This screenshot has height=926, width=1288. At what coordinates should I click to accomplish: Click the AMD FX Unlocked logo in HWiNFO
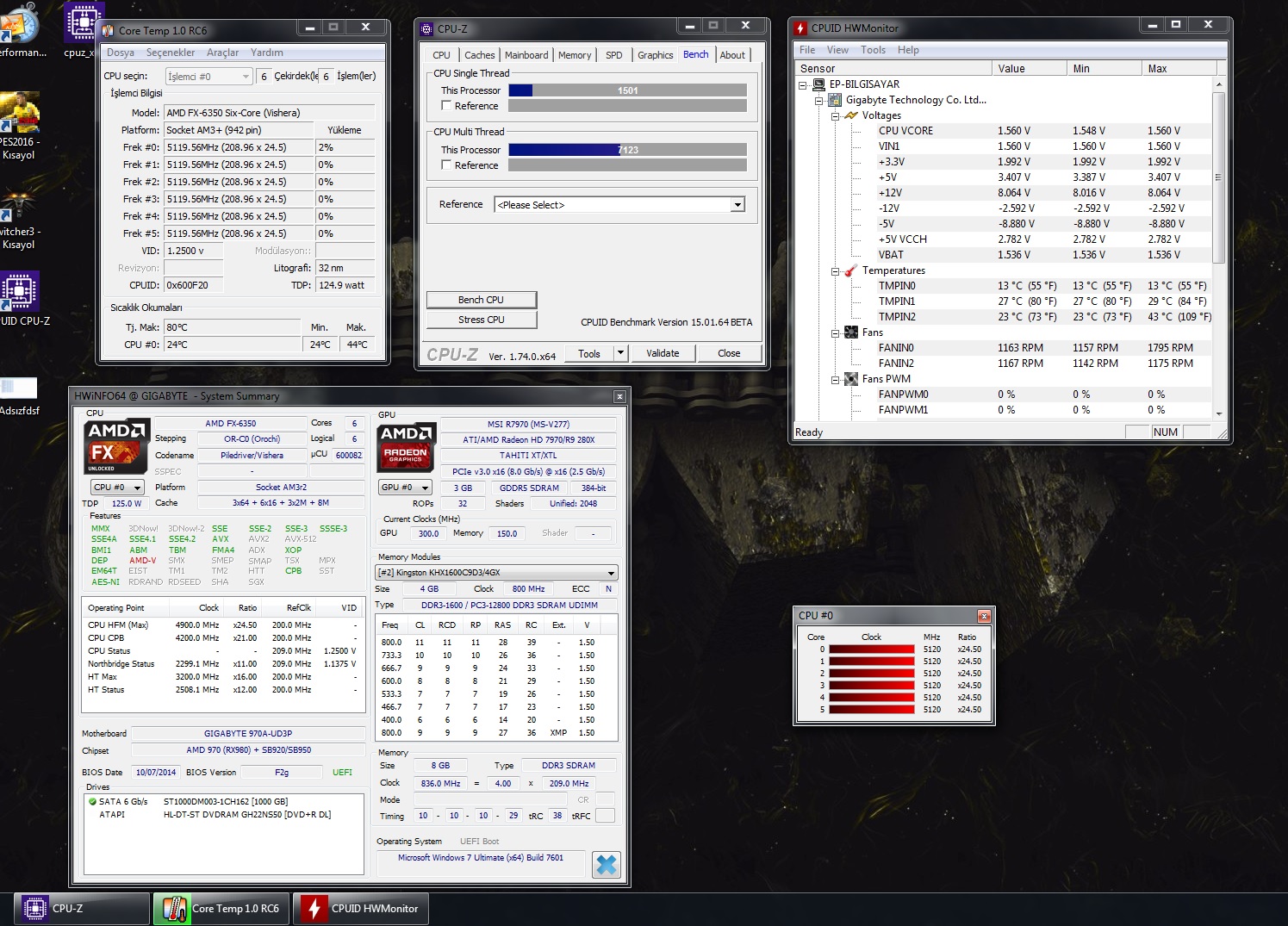[x=117, y=446]
